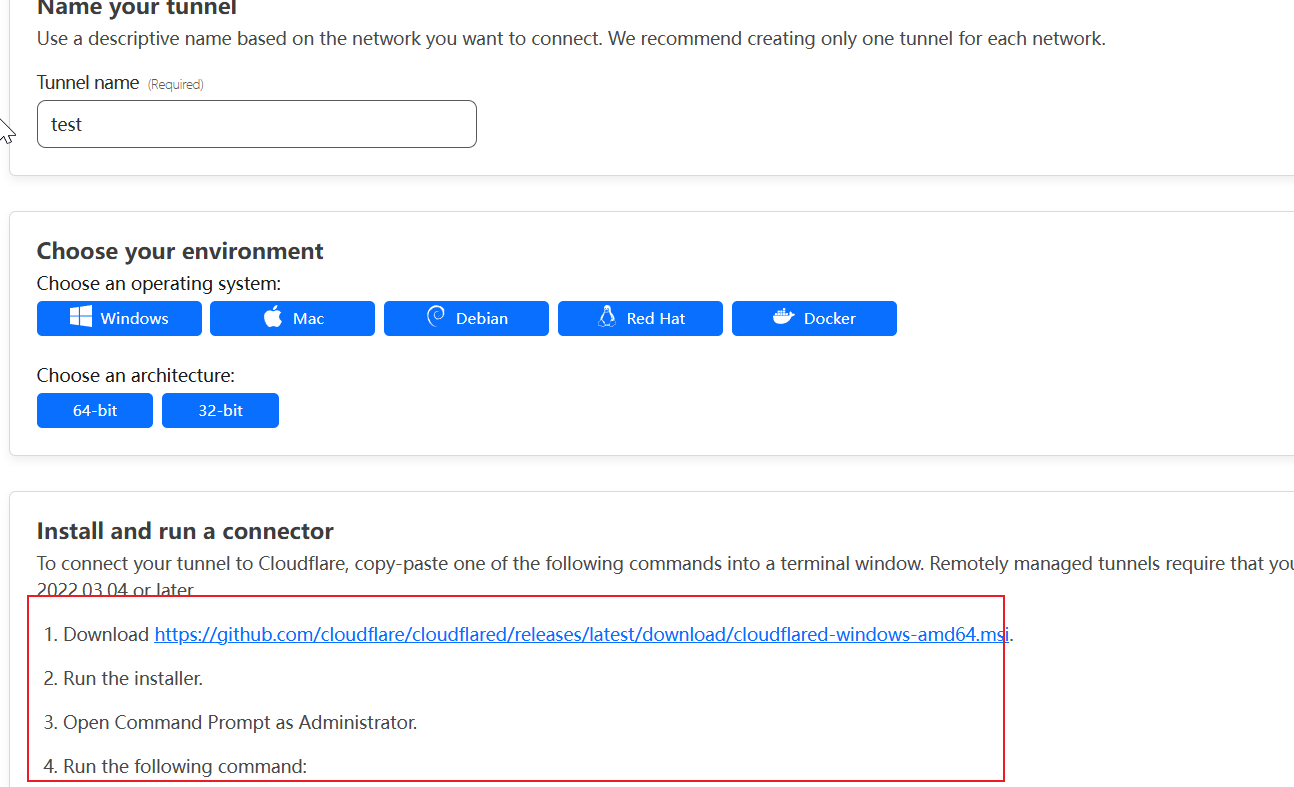Focus the Tunnel name input field

[x=256, y=124]
